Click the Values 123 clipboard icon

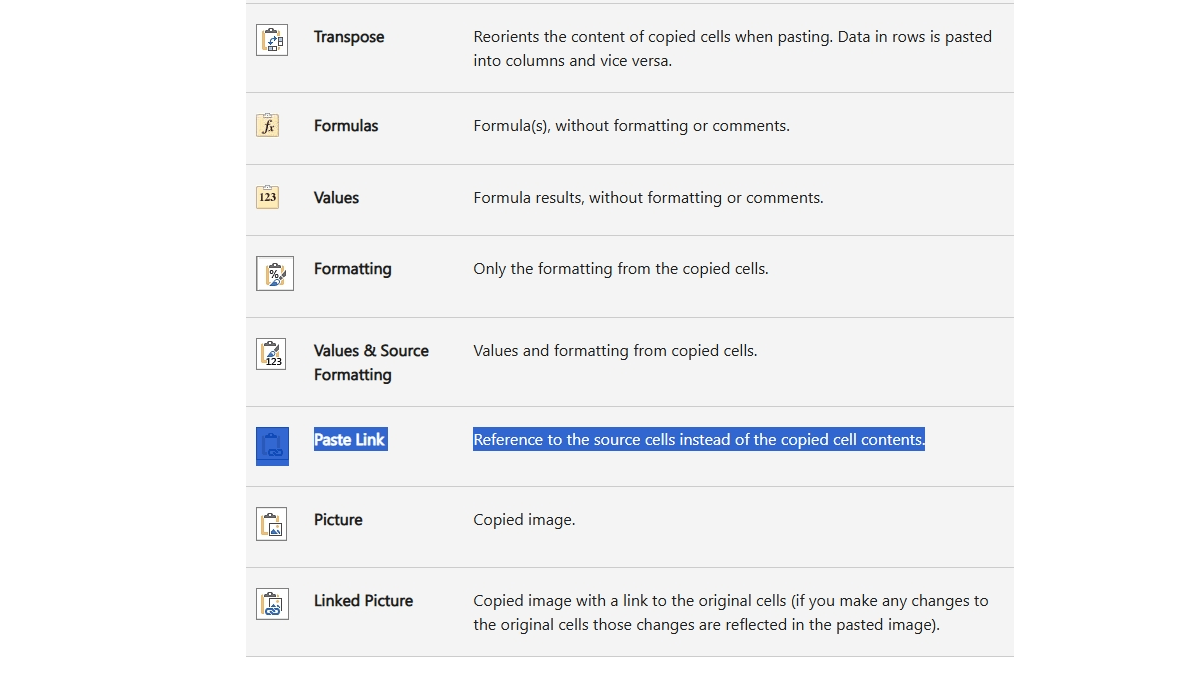click(x=267, y=197)
